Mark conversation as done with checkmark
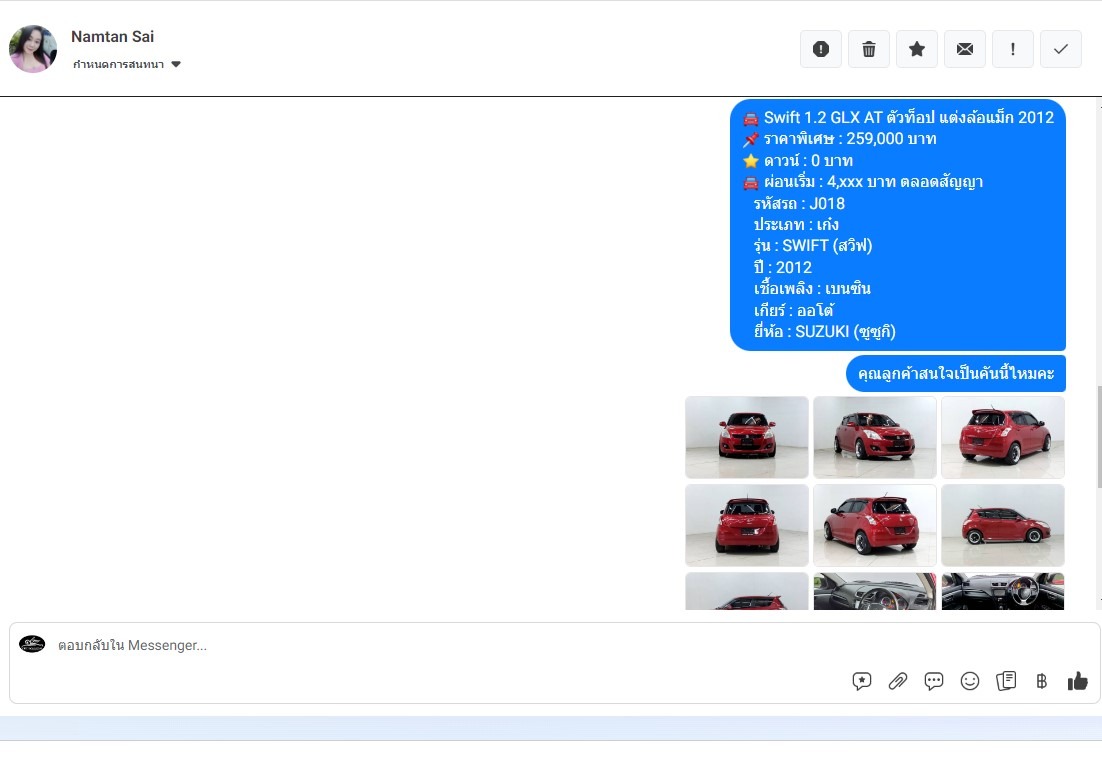 (1061, 49)
